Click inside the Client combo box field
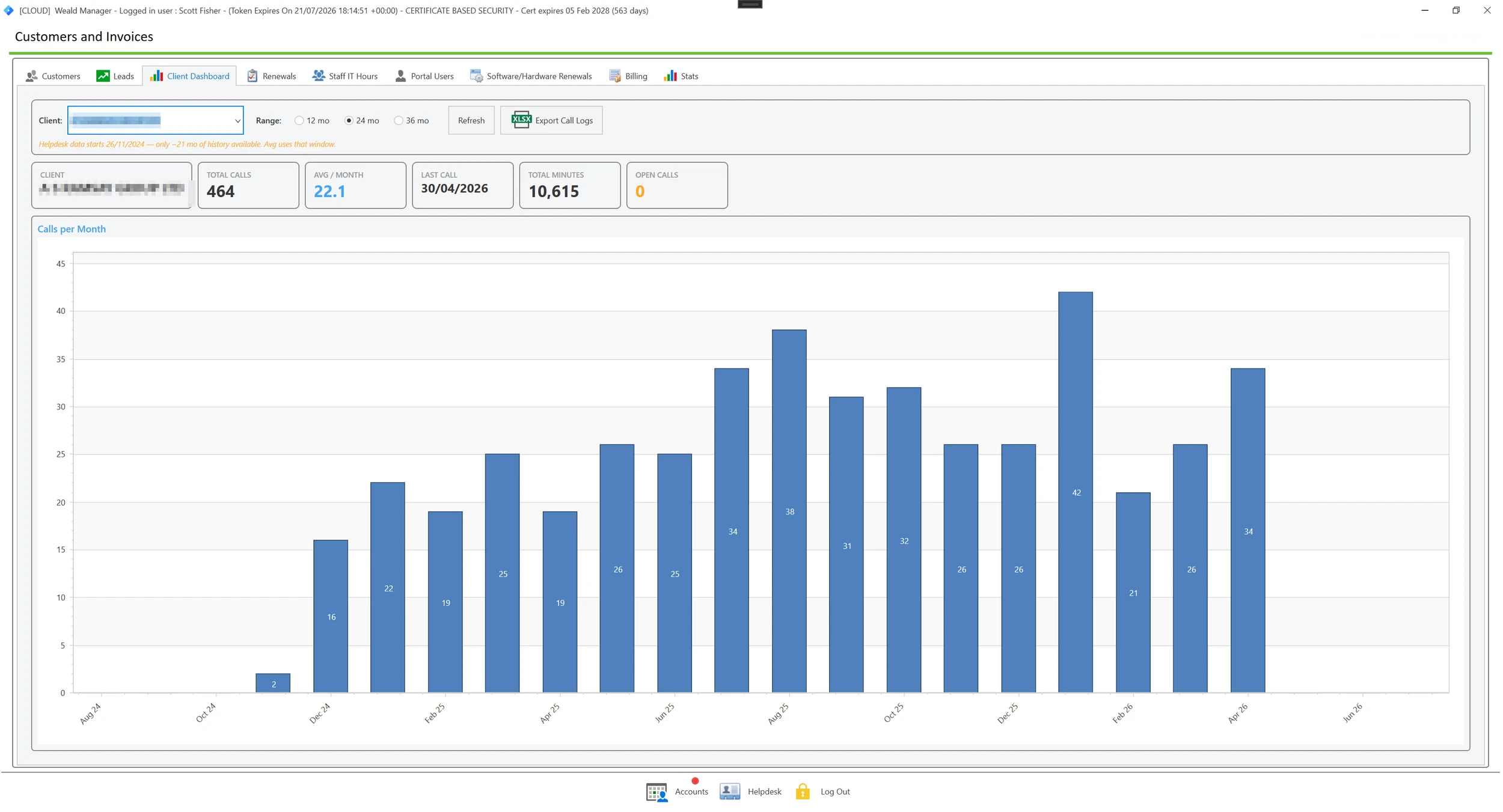1503x812 pixels. click(x=155, y=120)
